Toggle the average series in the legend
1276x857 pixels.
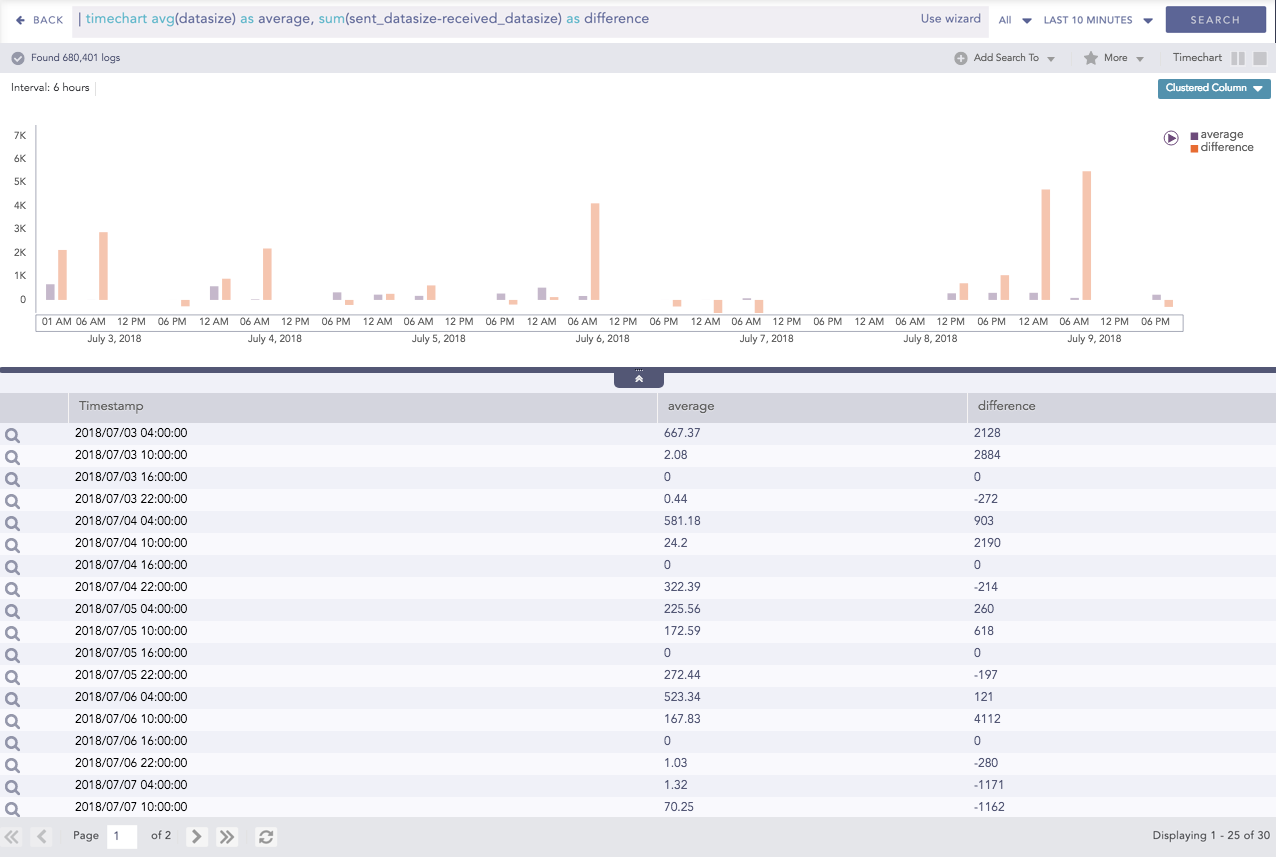[x=1219, y=133]
